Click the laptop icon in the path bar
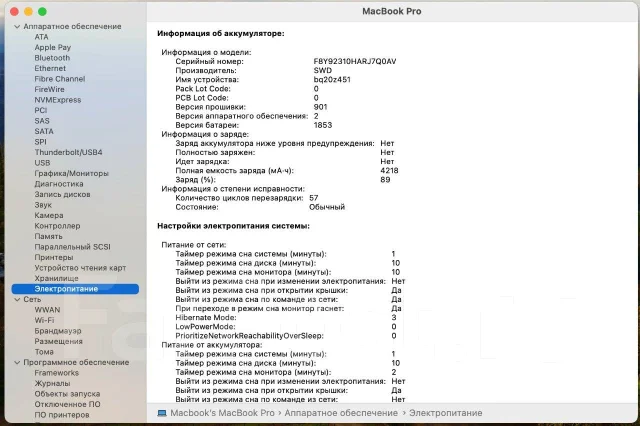Screen dimensions: 640x426 click(162, 413)
